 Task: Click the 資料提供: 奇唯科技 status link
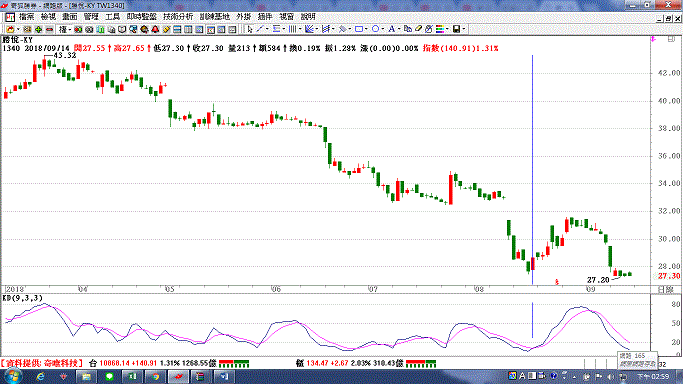click(42, 363)
